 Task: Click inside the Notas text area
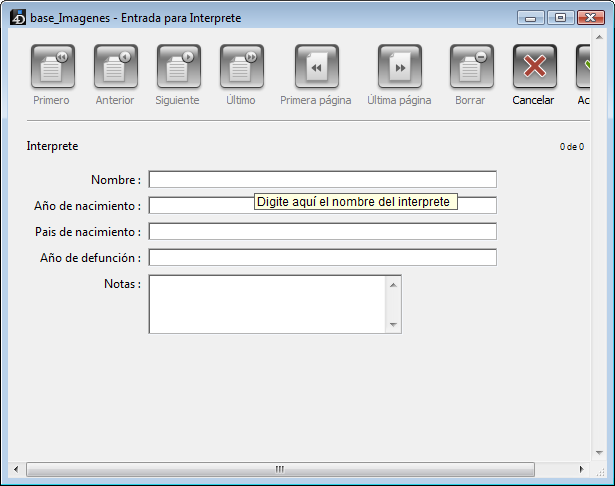(267, 304)
